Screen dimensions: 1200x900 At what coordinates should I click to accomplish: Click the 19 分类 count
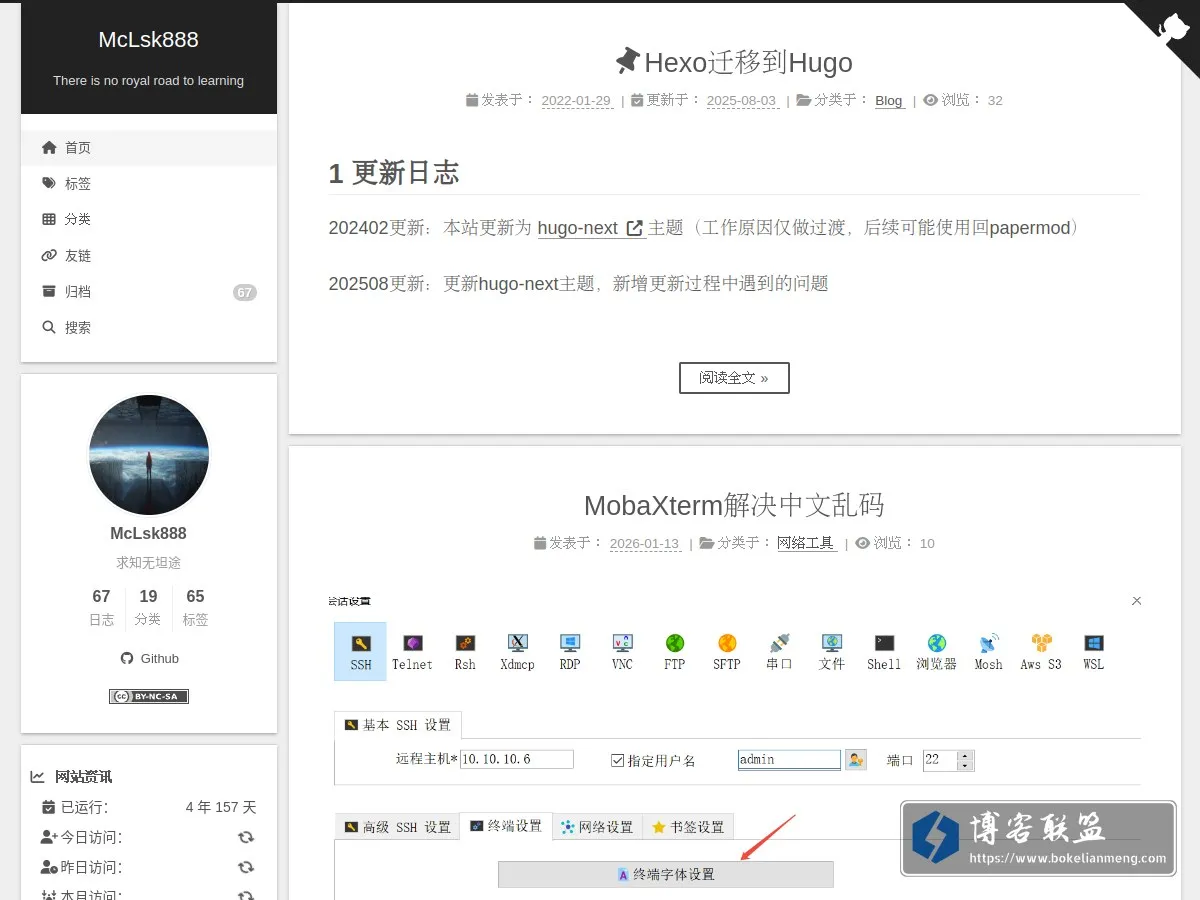click(x=148, y=607)
